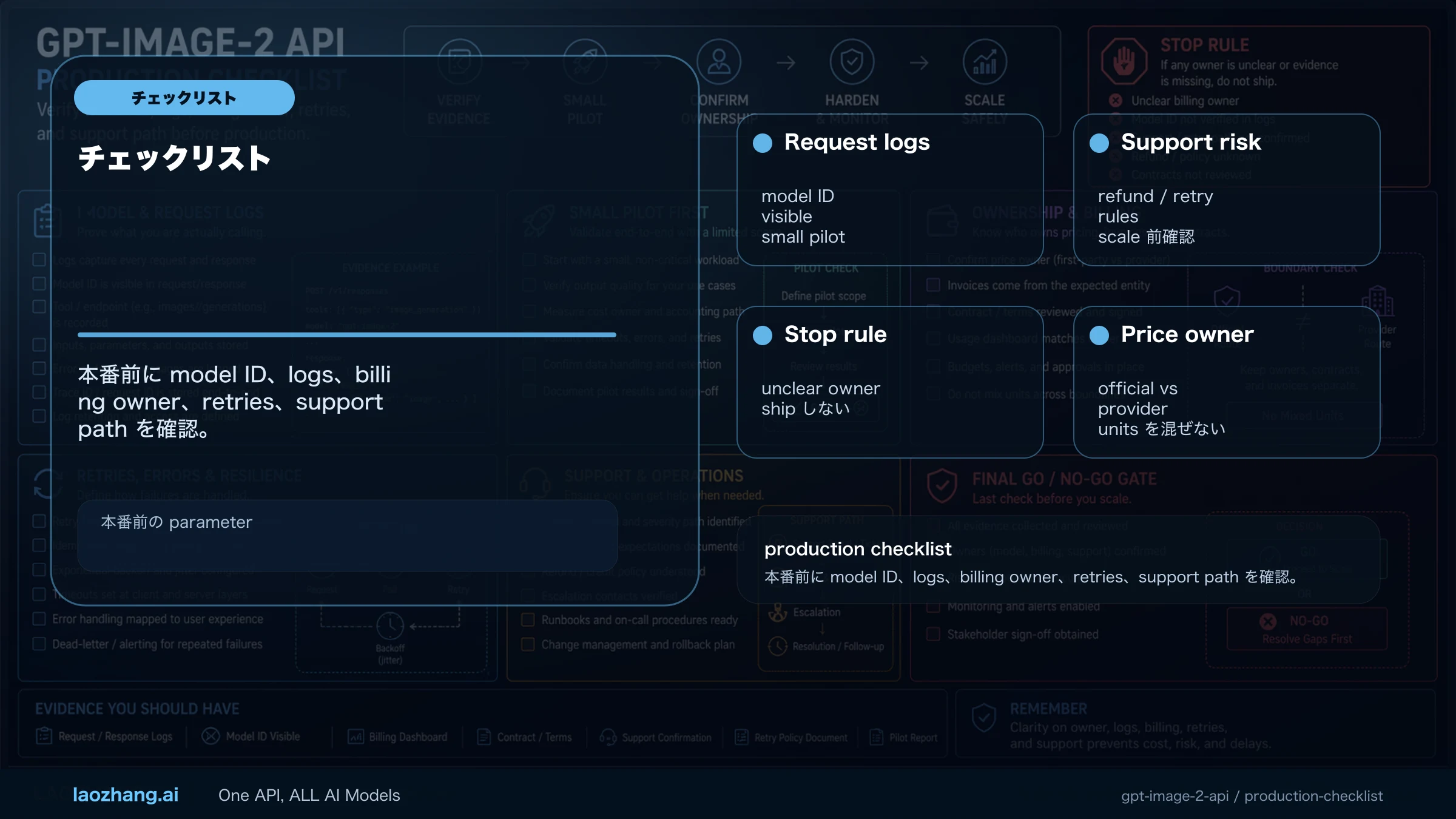
Task: Click the 'refund / retry rules' text
Action: 1156,206
